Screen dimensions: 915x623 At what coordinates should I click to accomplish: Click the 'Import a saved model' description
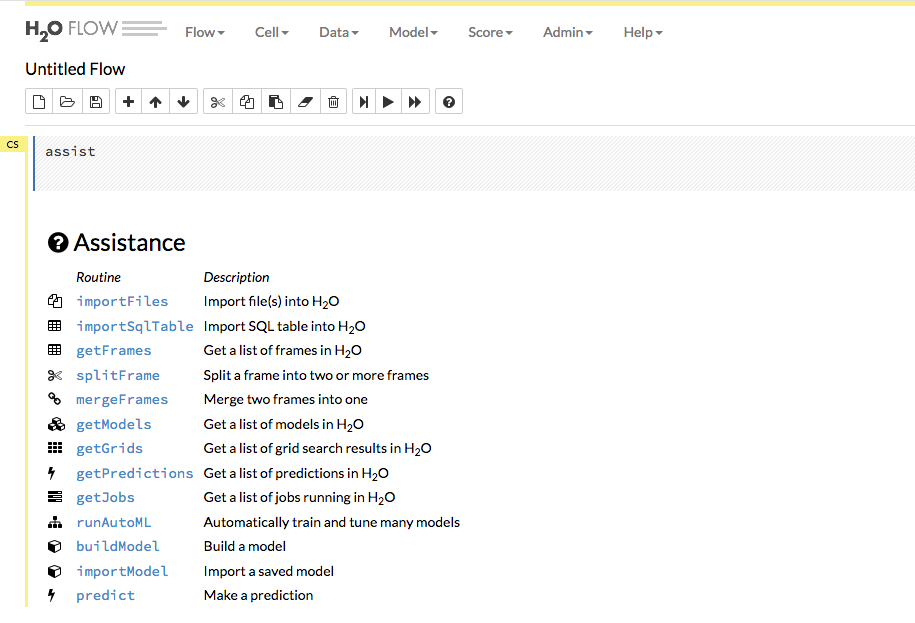(268, 571)
